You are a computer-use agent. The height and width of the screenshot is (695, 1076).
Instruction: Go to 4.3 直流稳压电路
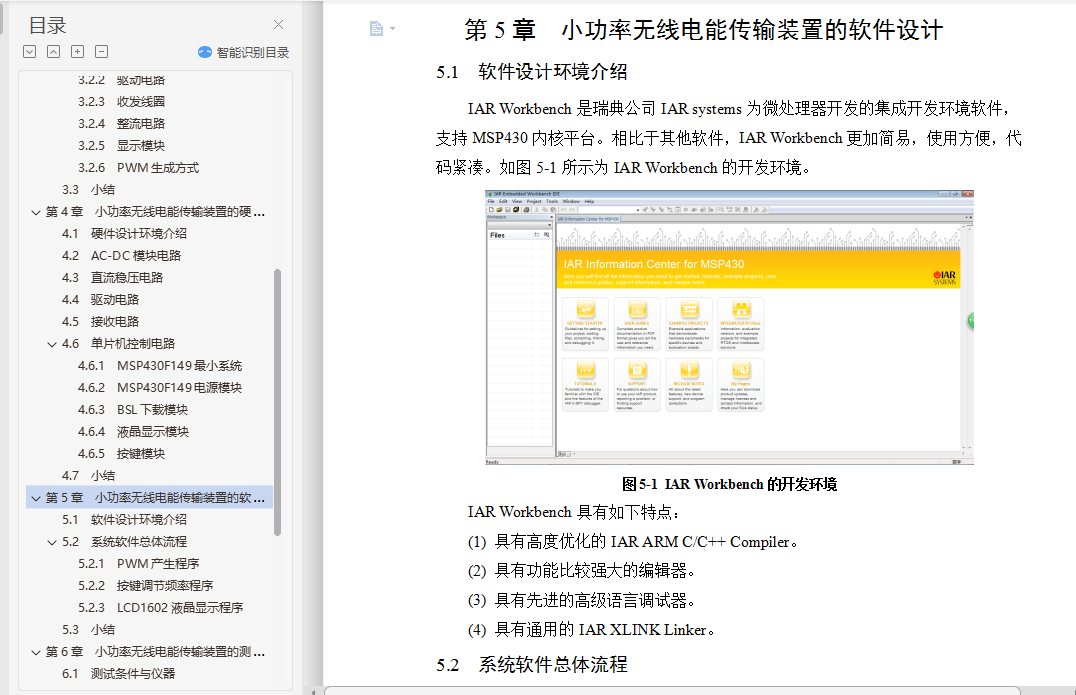113,277
